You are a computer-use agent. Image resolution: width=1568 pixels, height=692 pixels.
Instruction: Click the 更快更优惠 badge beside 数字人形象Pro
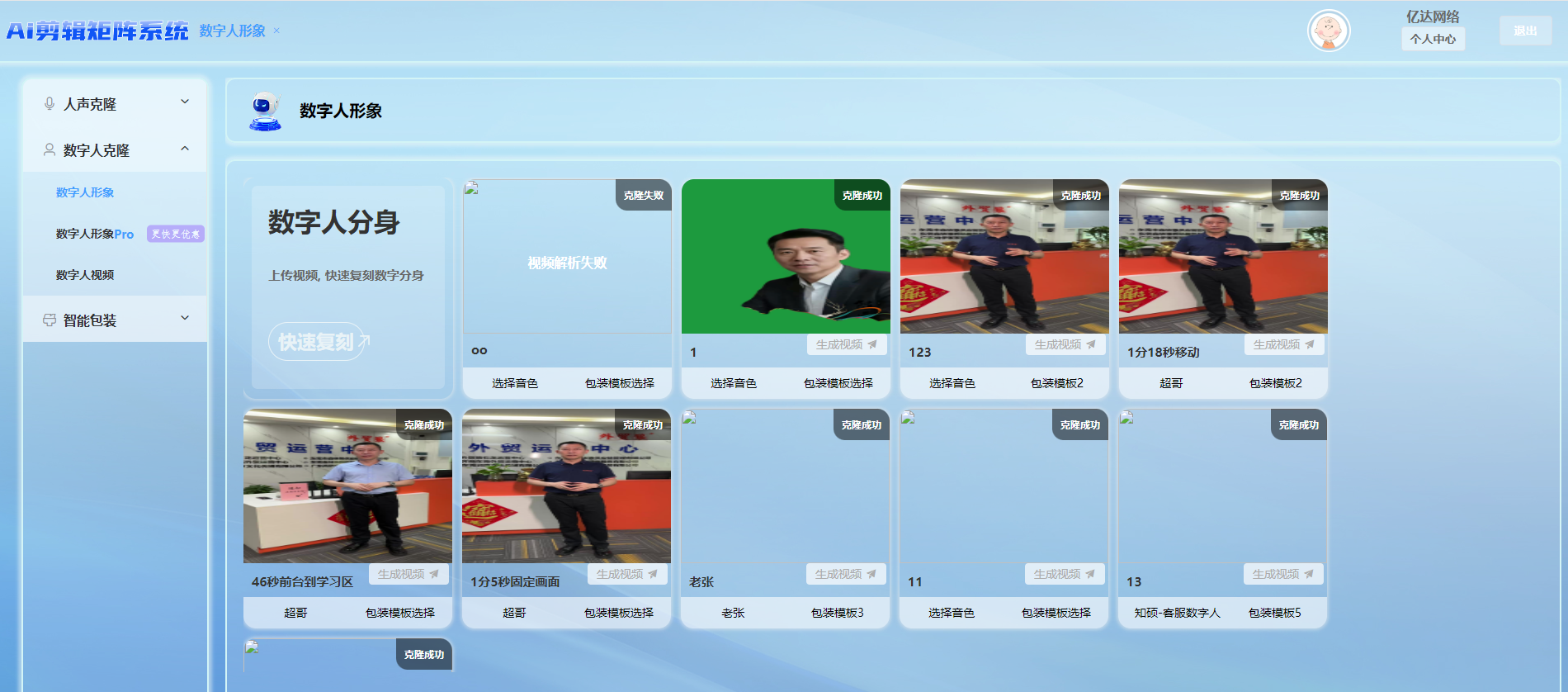tap(175, 234)
